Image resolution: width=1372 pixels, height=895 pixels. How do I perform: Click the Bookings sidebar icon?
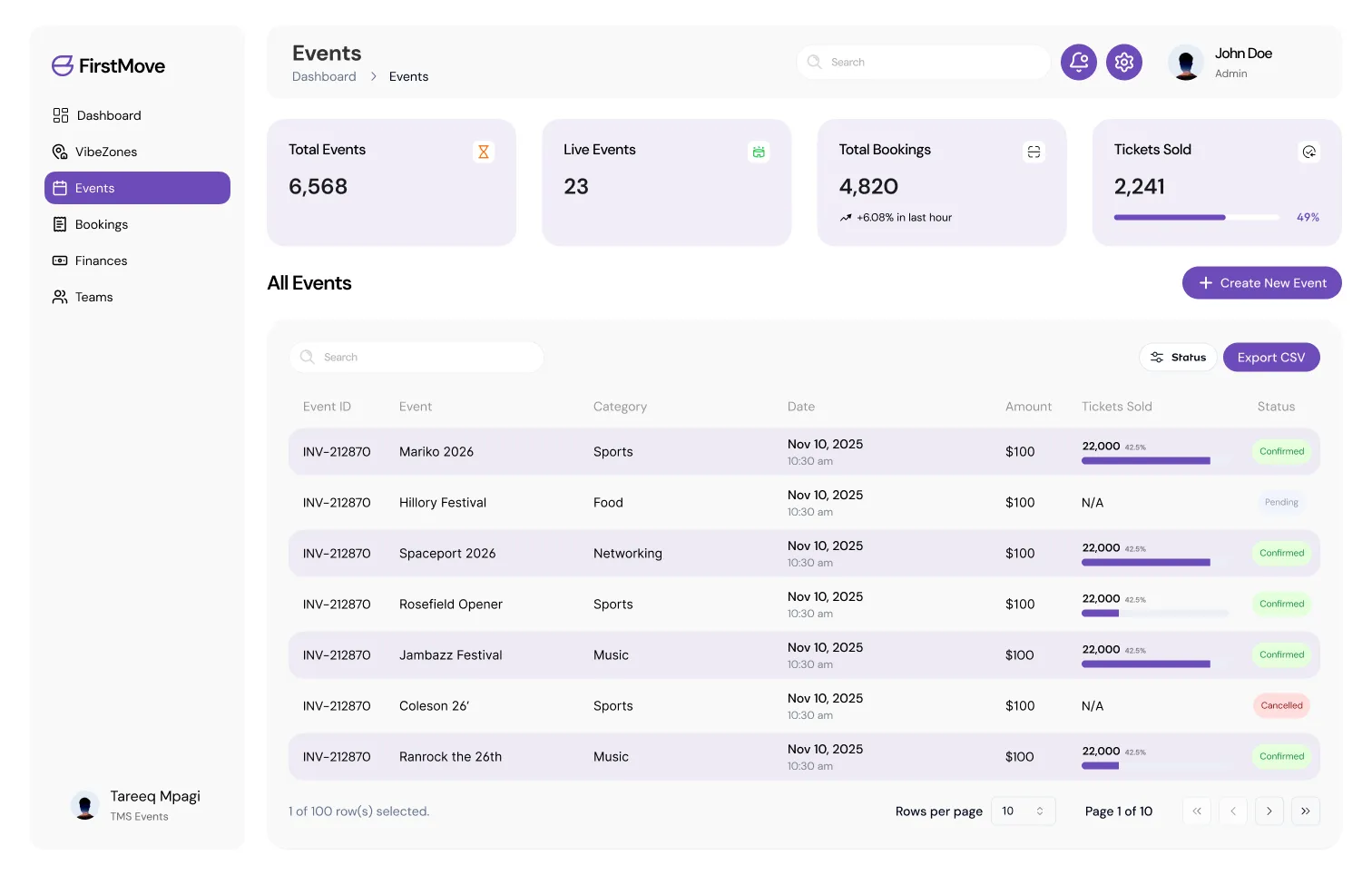(60, 224)
